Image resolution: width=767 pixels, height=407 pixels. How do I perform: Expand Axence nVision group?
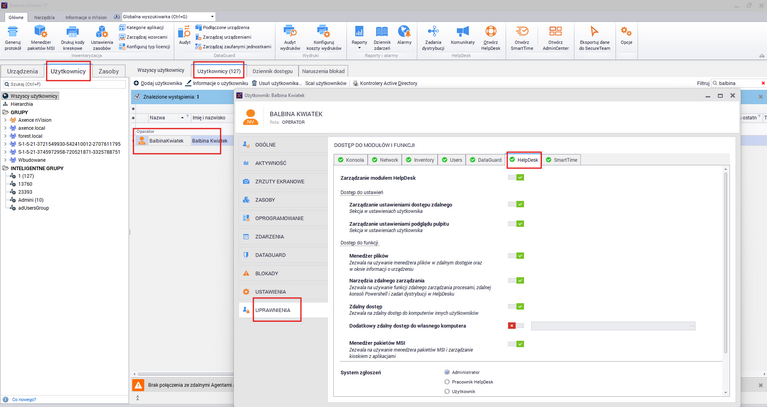click(x=5, y=120)
